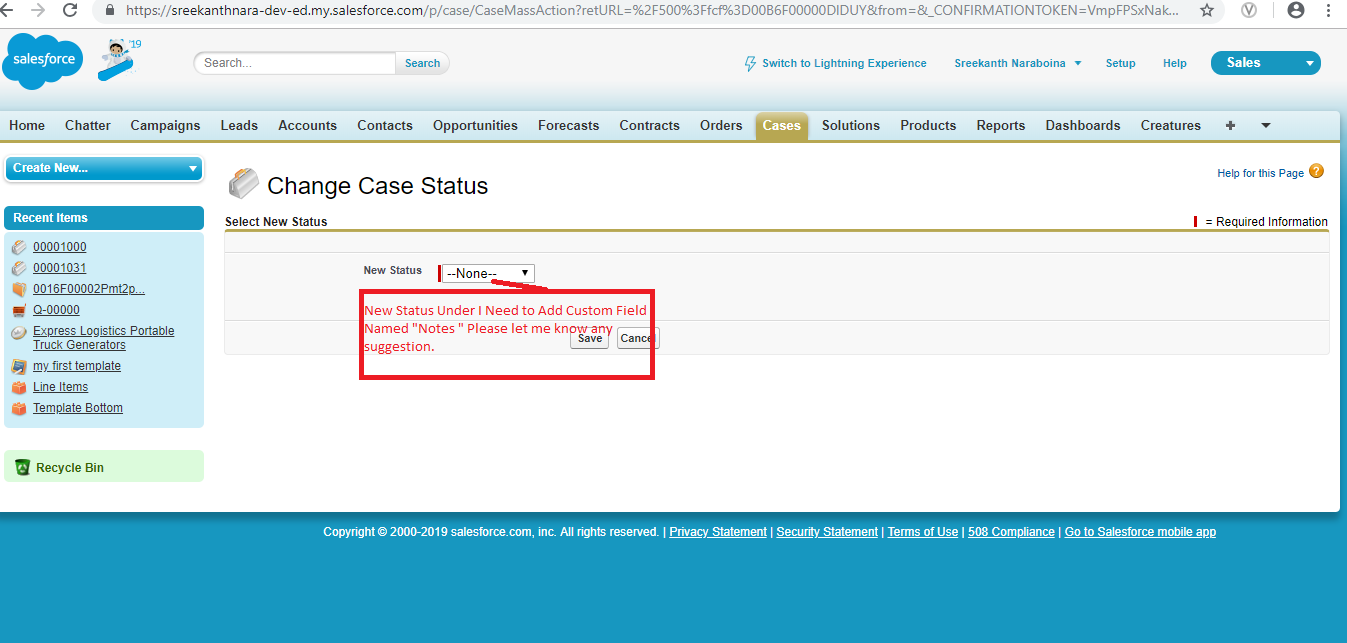
Task: Open the Home tab
Action: (27, 125)
